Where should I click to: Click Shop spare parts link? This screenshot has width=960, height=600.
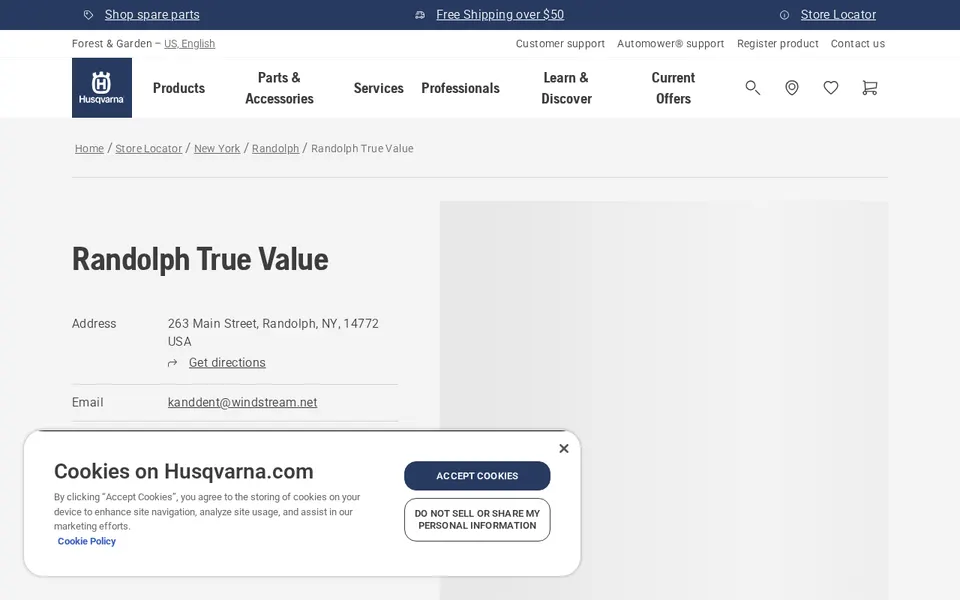pos(152,15)
